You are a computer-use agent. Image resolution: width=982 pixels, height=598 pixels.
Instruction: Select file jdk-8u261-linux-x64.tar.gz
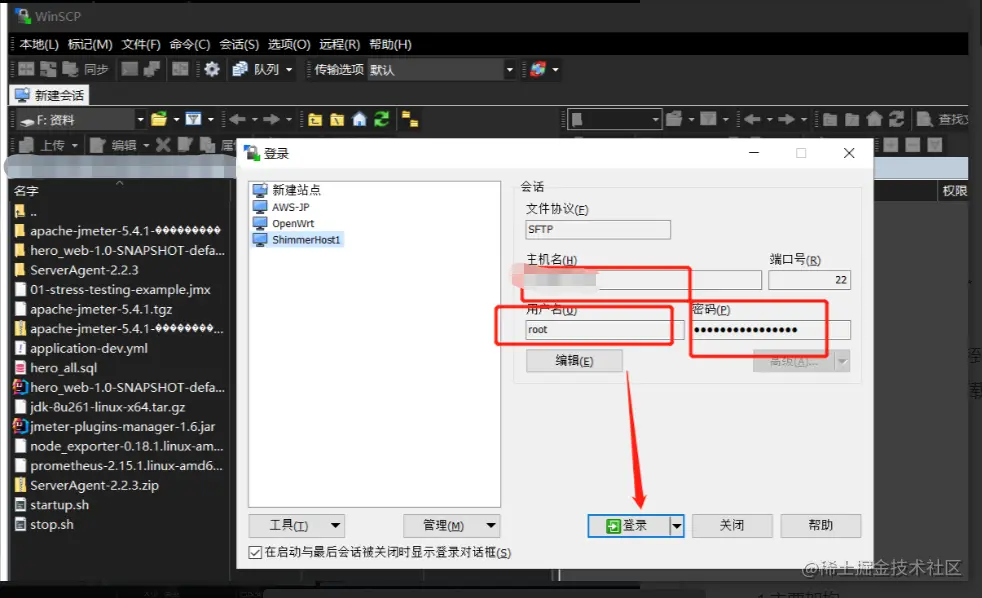tap(107, 407)
